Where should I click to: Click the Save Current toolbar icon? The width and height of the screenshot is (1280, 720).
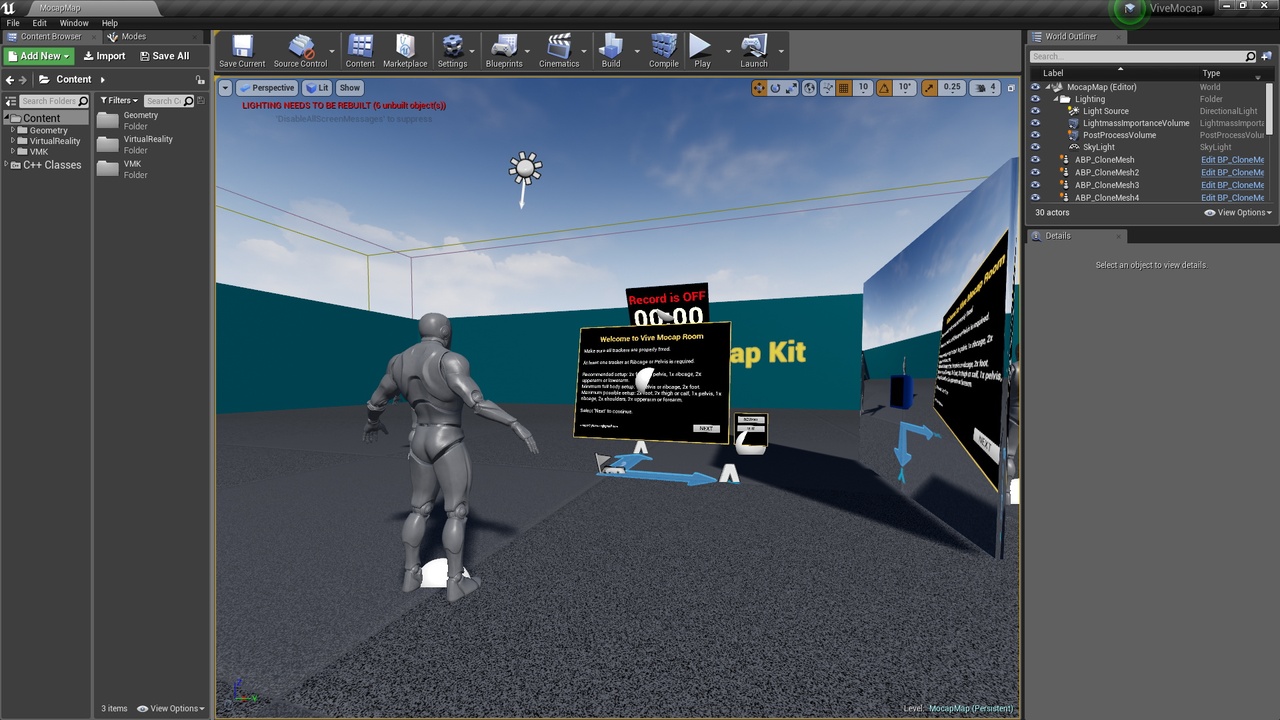click(242, 51)
